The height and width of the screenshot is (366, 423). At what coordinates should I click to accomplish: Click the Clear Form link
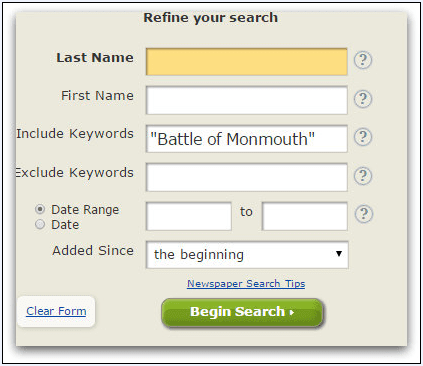[56, 311]
